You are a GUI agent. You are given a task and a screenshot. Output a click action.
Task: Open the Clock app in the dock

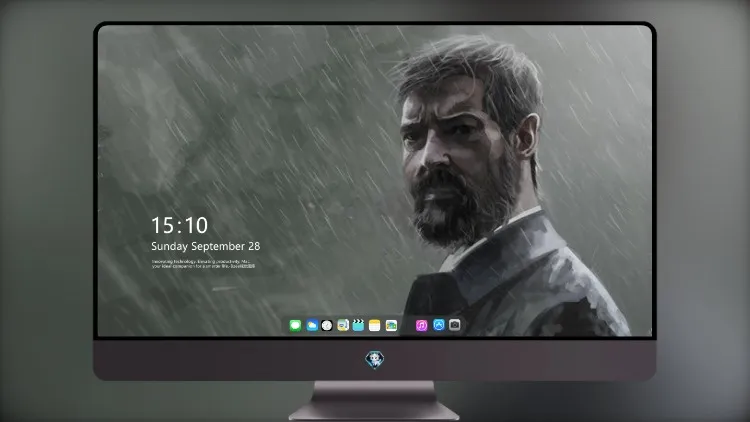tap(327, 325)
